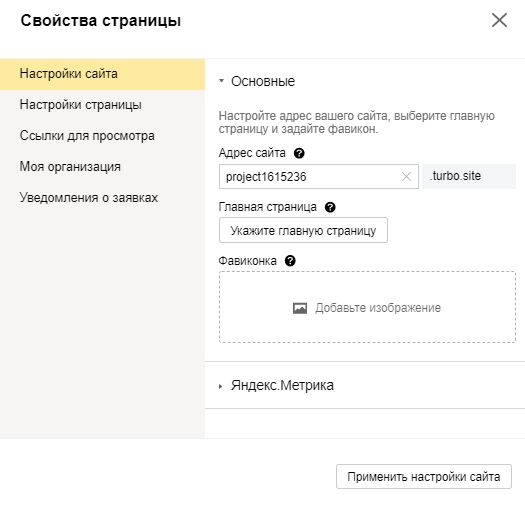
Task: Collapse Основные using its triangle arrow
Action: click(x=221, y=81)
